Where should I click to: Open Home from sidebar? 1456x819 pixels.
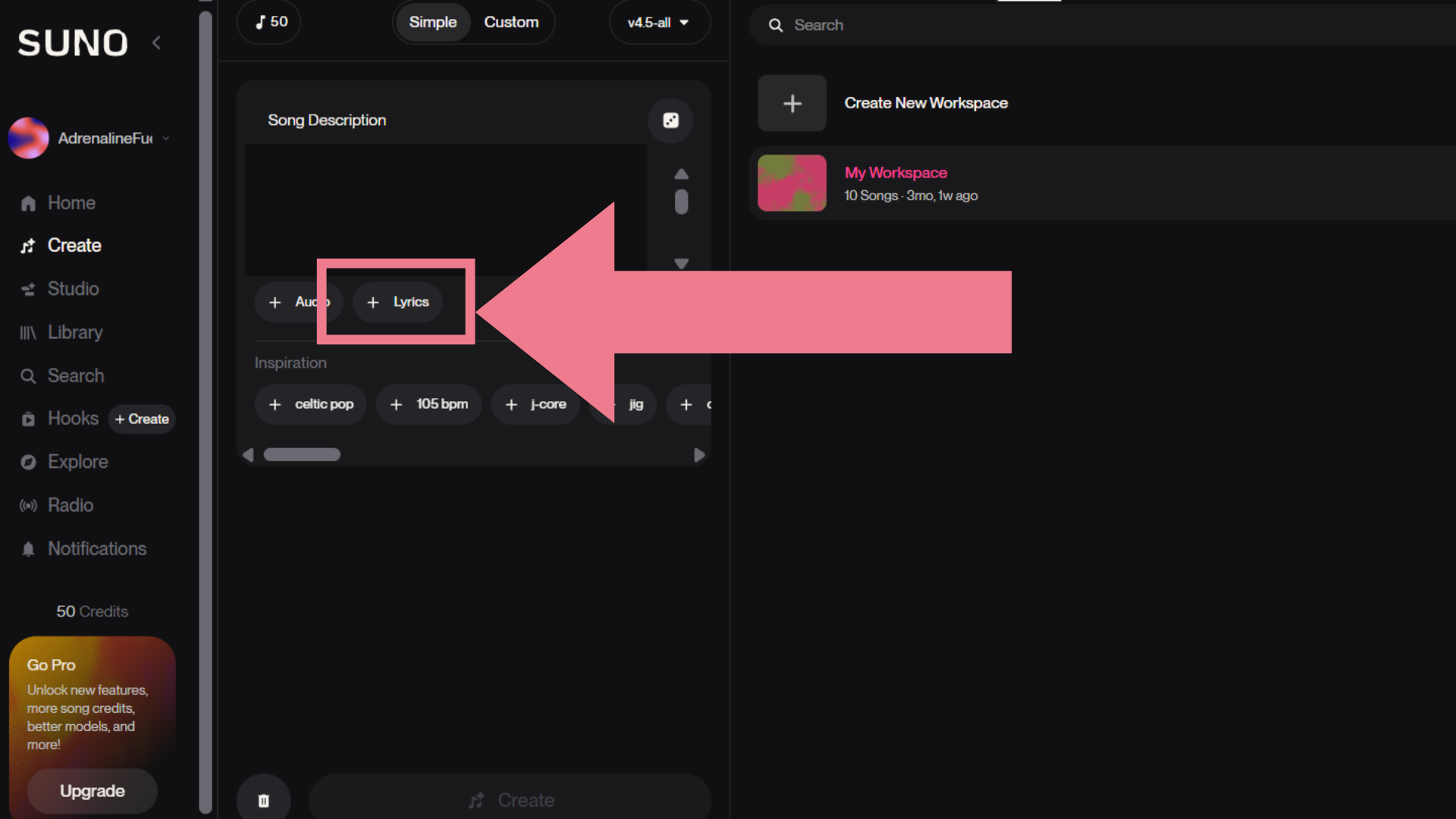(71, 203)
